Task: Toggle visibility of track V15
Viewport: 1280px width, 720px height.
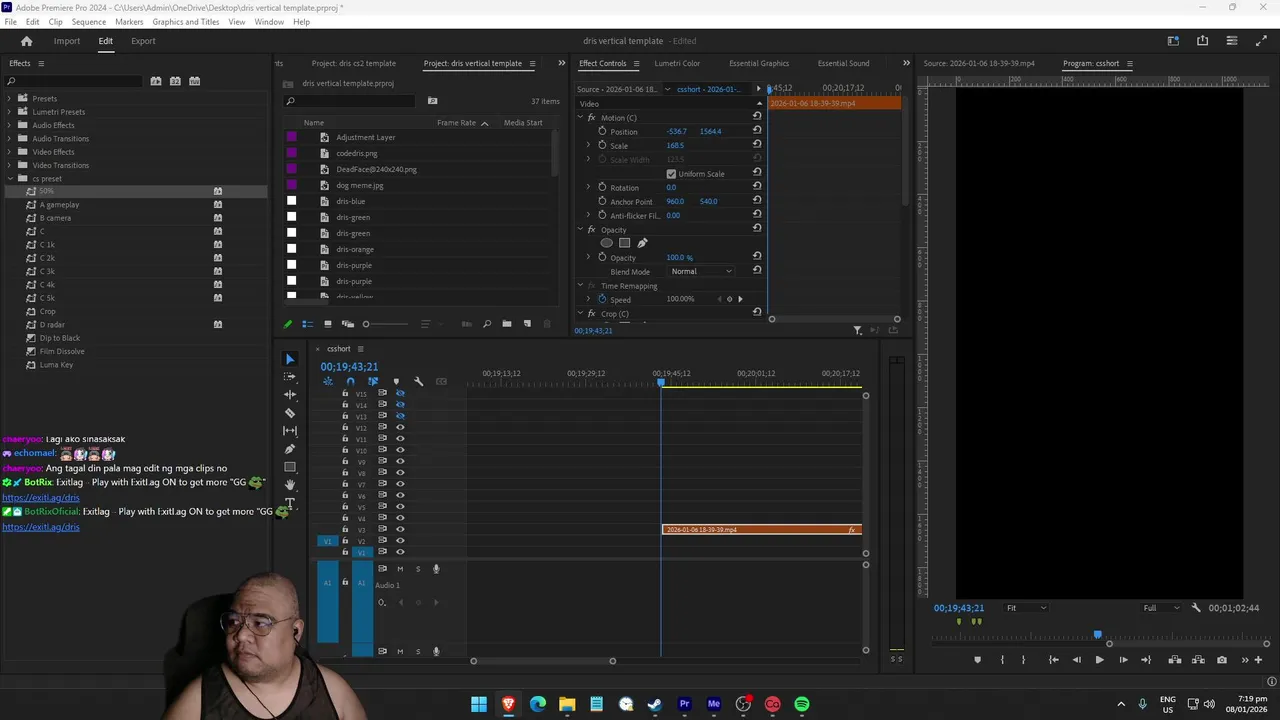Action: 400,393
